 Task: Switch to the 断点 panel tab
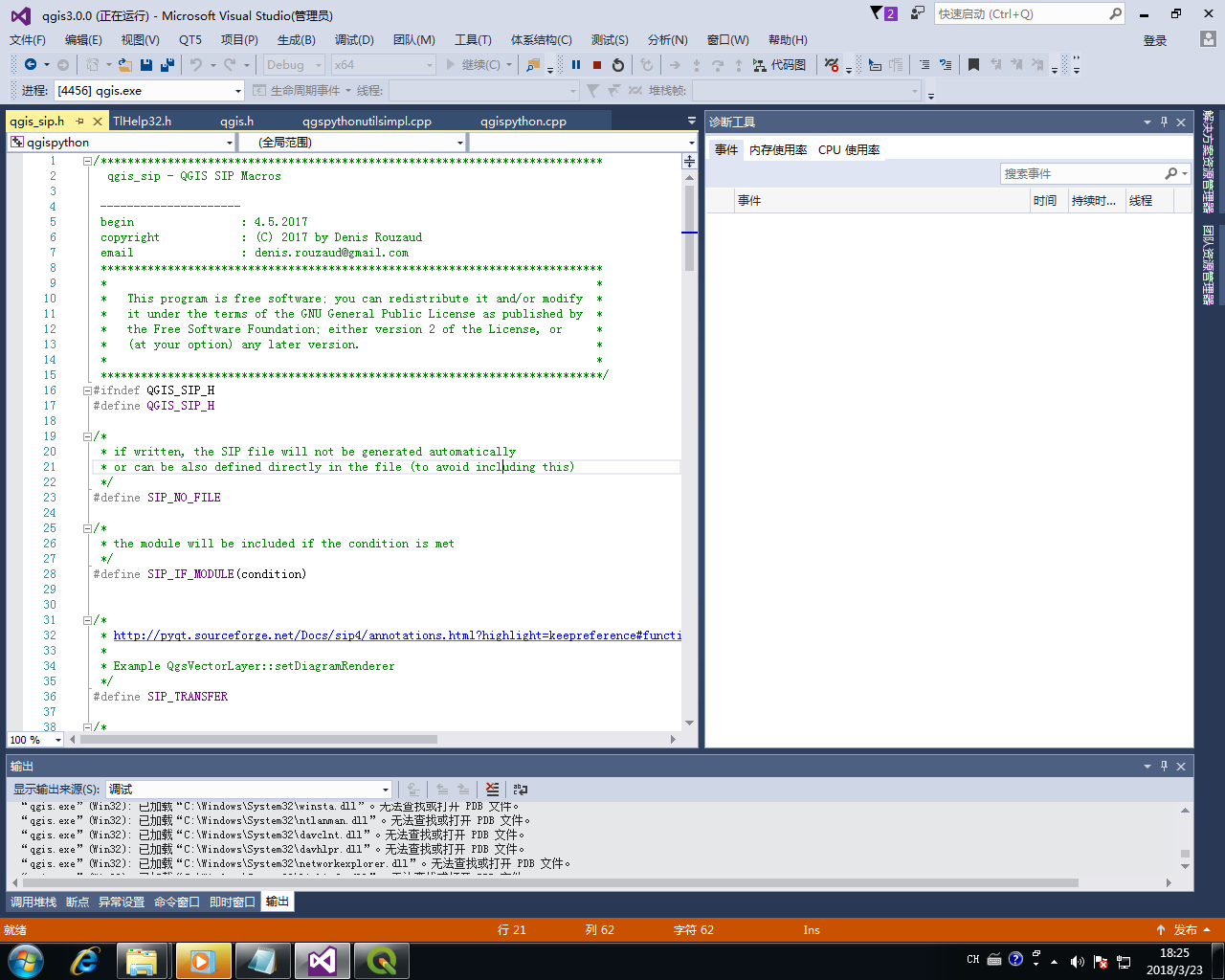(78, 902)
